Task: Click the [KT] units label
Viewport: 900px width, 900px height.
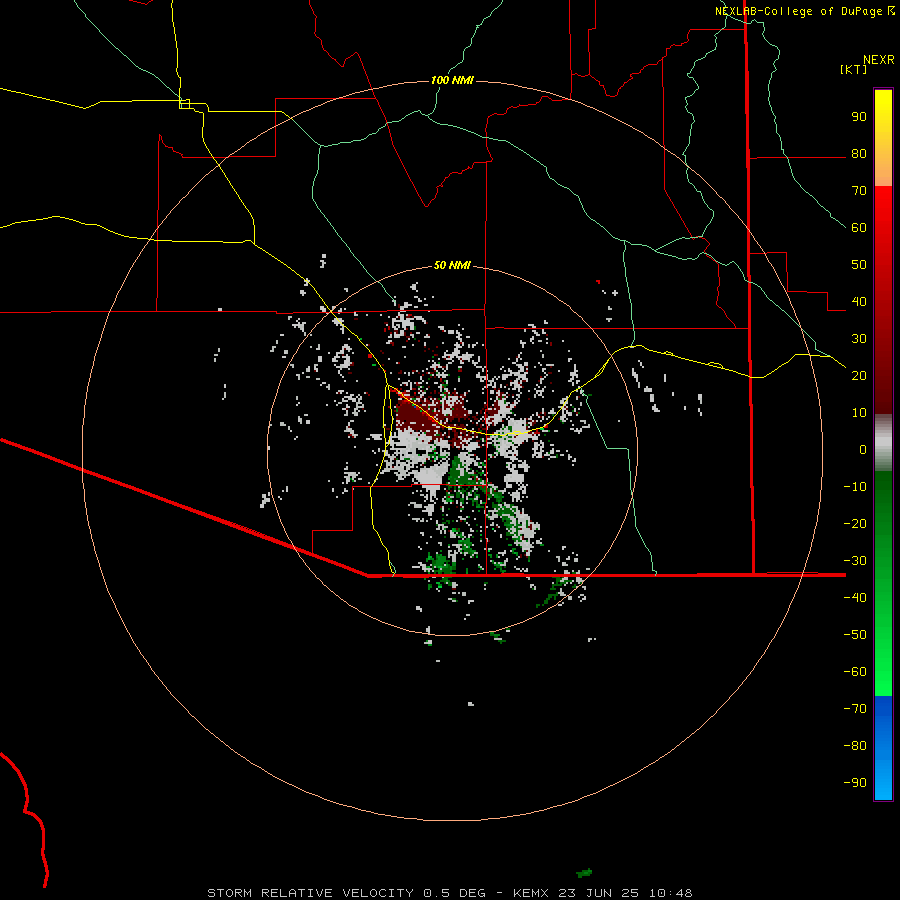Action: (x=853, y=69)
